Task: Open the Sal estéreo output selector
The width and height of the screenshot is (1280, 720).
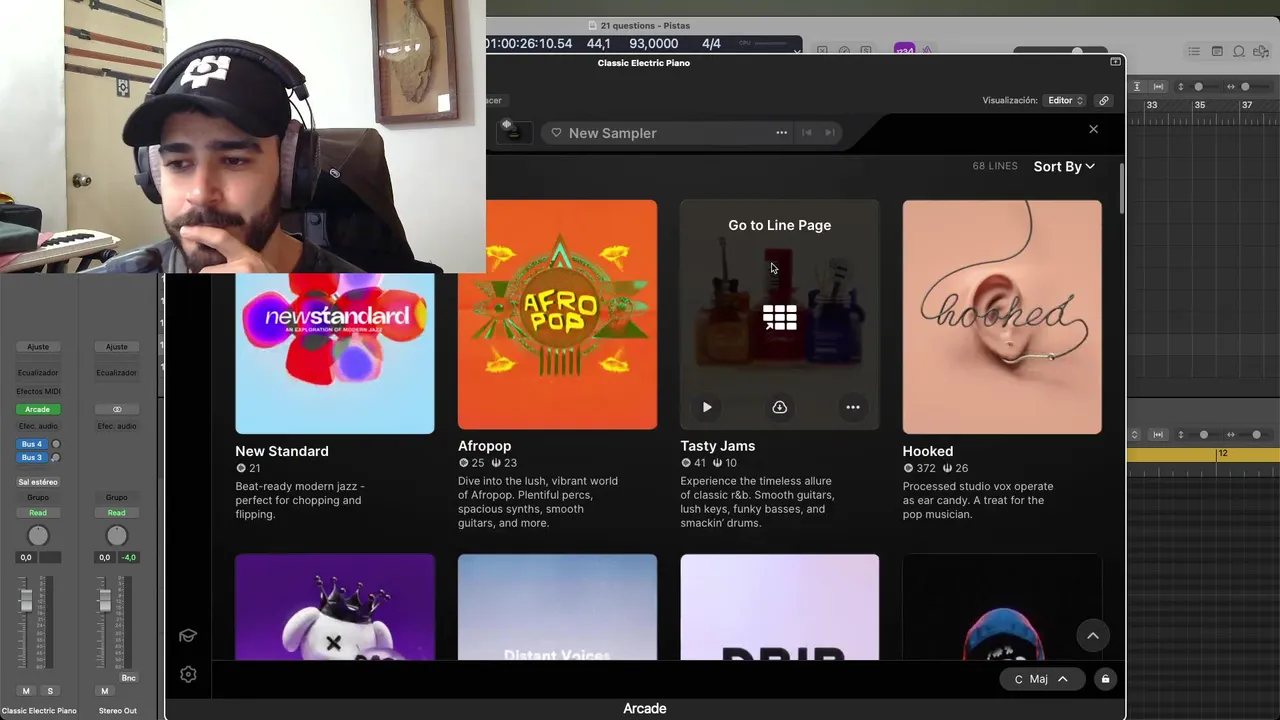Action: tap(37, 482)
